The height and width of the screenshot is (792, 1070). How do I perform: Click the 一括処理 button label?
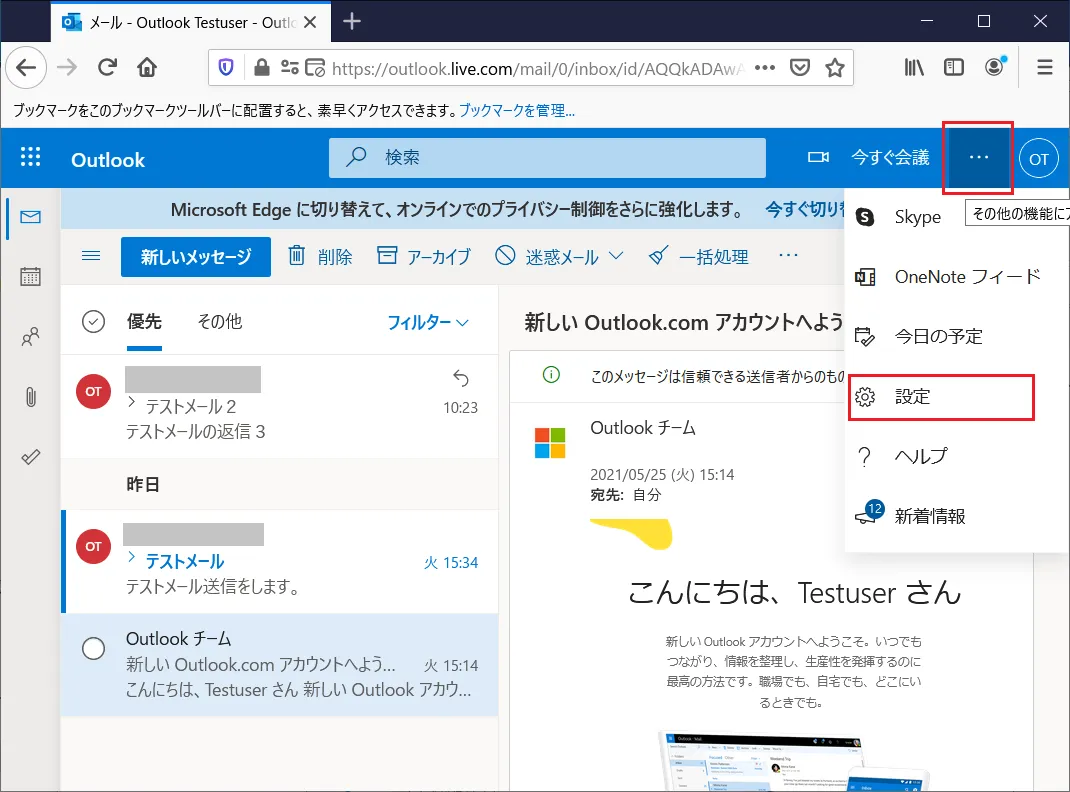tap(714, 256)
